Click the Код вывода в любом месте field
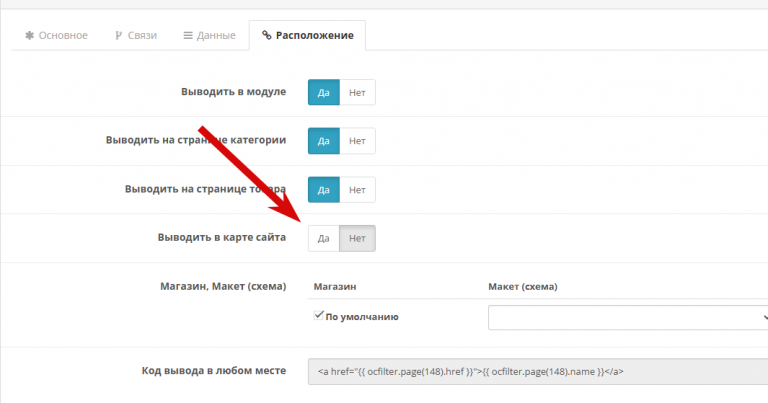 pyautogui.click(x=538, y=371)
